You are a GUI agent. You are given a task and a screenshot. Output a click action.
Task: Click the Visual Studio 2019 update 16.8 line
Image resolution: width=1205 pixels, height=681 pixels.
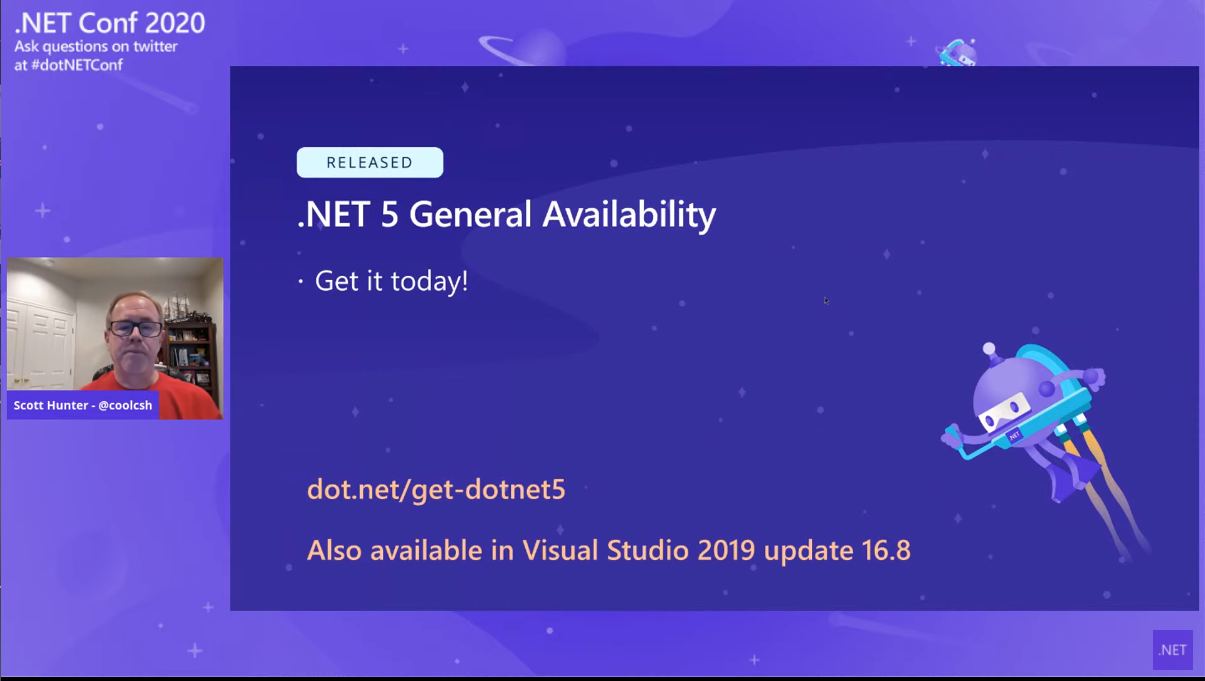pyautogui.click(x=608, y=550)
